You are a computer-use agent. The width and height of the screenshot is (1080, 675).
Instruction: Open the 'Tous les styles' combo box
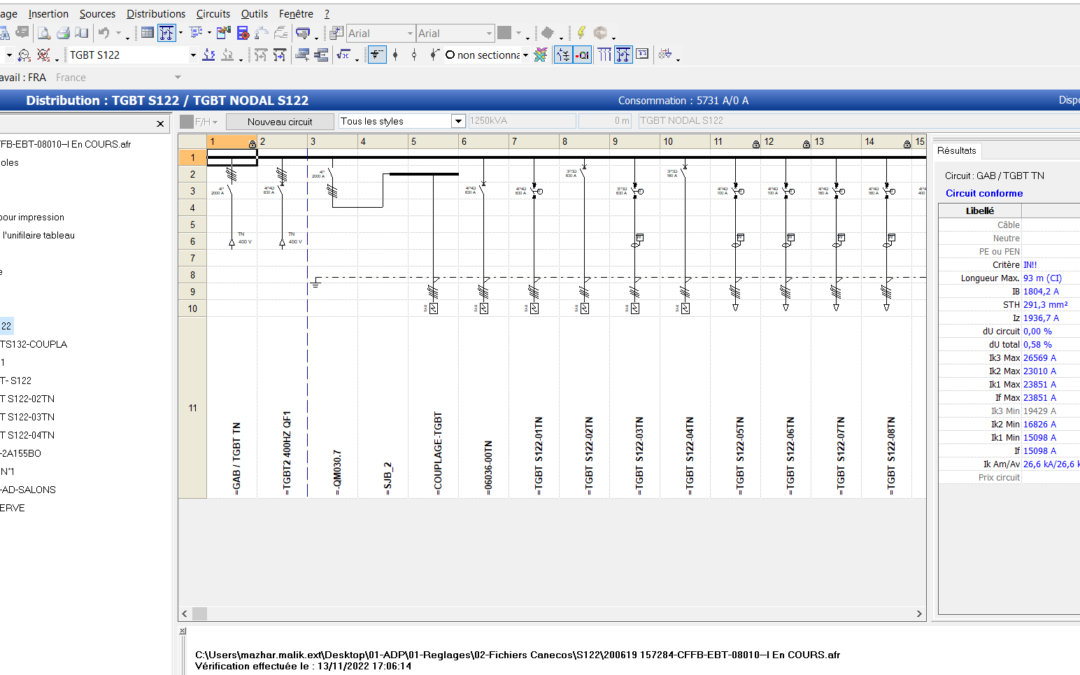coord(458,121)
